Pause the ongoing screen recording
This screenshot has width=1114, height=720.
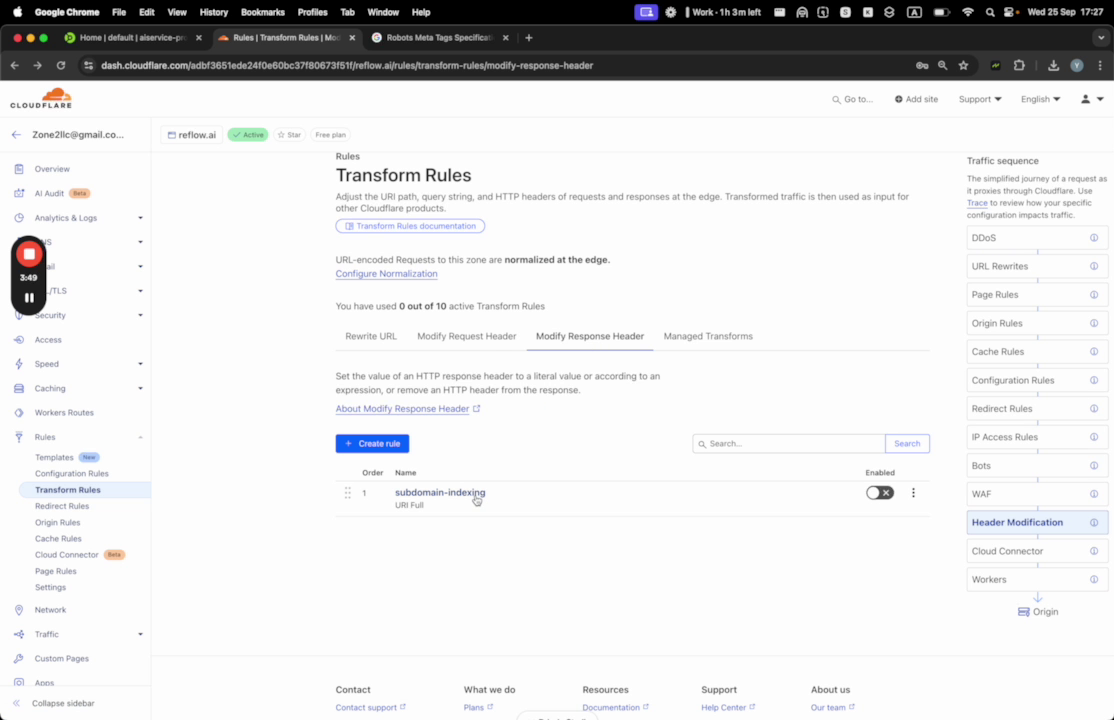click(29, 296)
